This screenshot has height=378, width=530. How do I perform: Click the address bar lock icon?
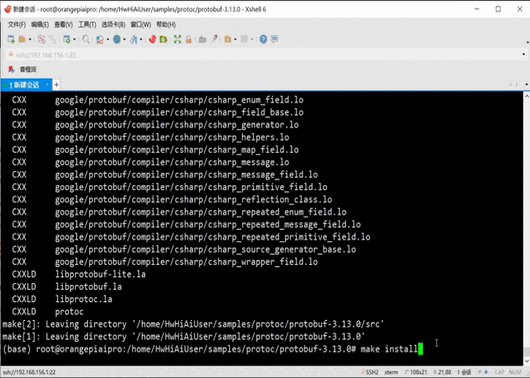pyautogui.click(x=11, y=54)
